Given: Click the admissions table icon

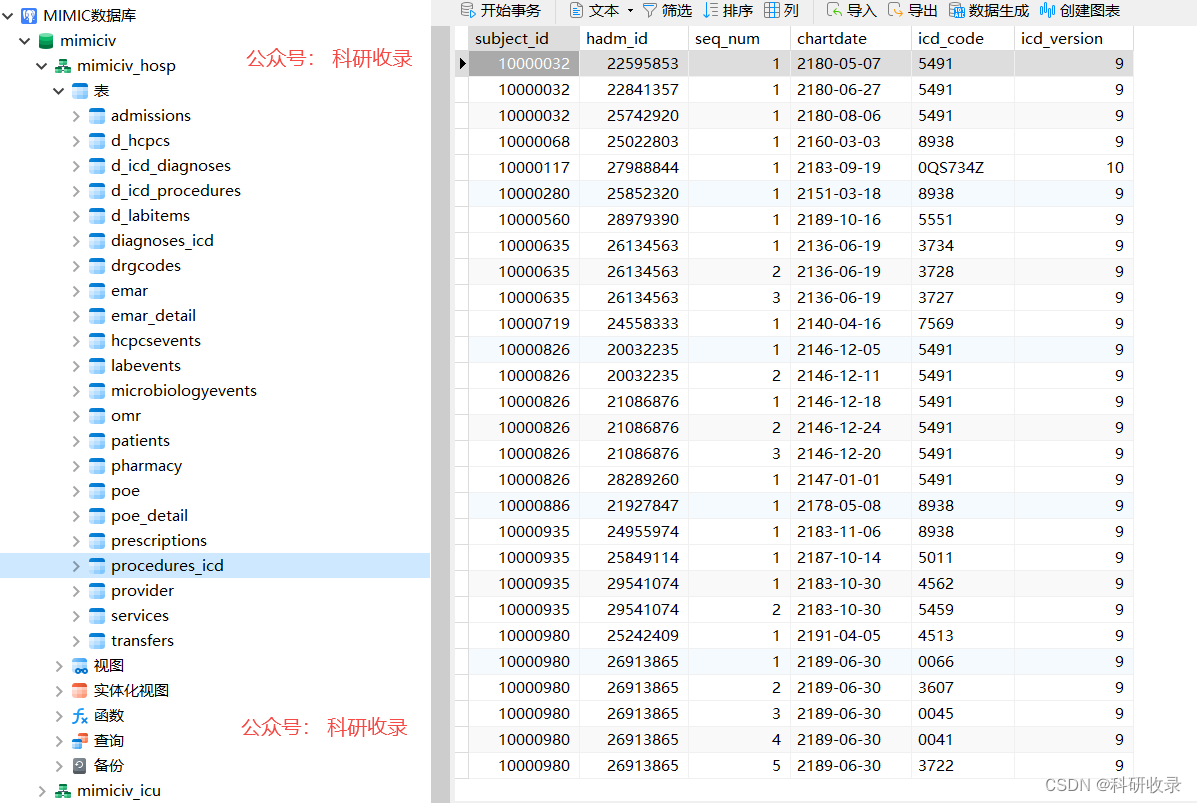Looking at the screenshot, I should pyautogui.click(x=97, y=116).
